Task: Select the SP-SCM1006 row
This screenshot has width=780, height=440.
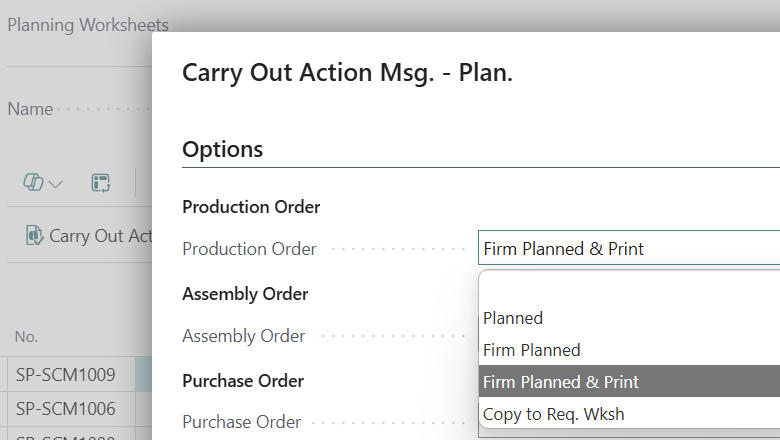Action: point(66,408)
